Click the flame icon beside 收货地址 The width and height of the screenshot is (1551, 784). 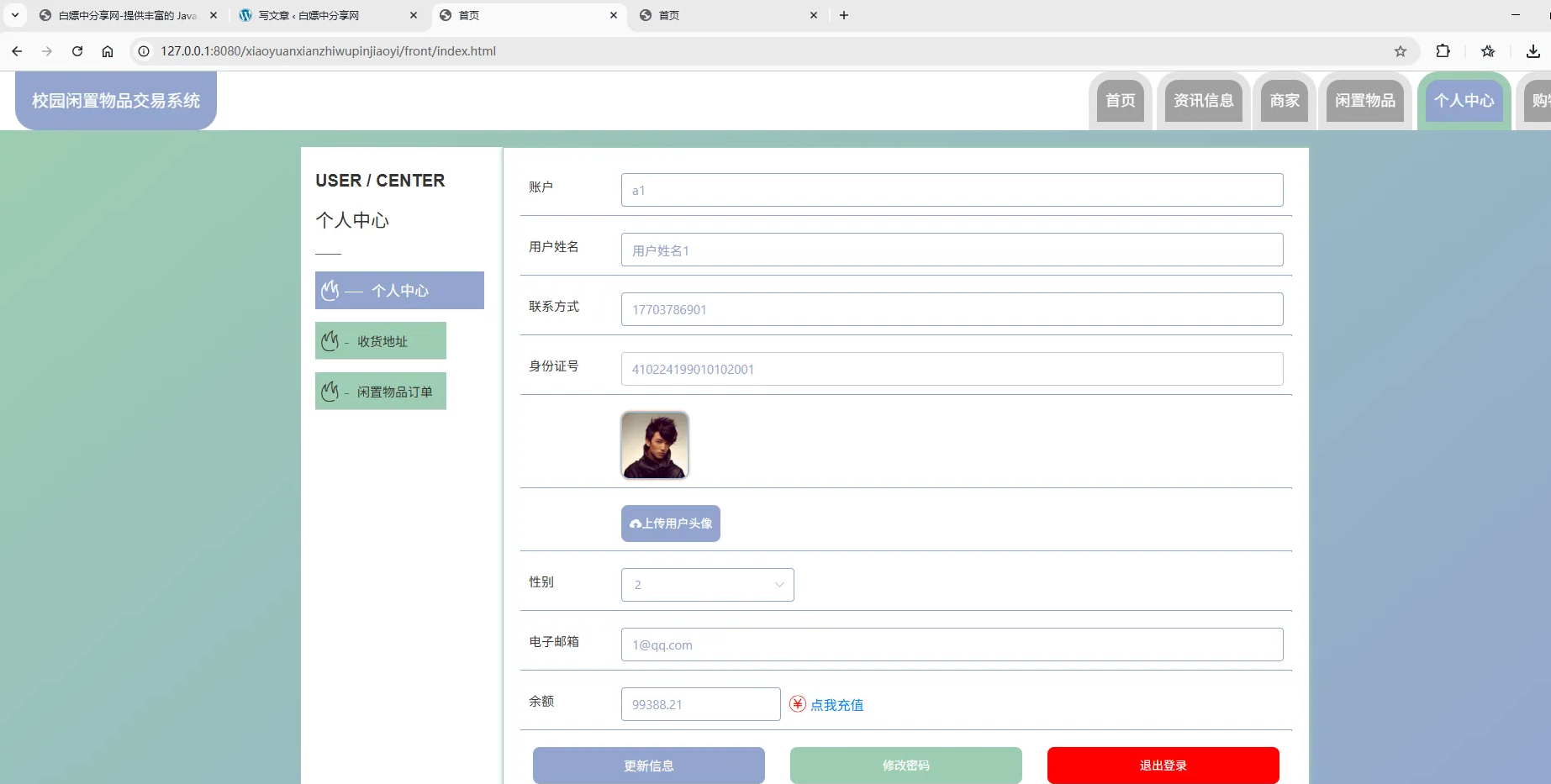(x=330, y=341)
